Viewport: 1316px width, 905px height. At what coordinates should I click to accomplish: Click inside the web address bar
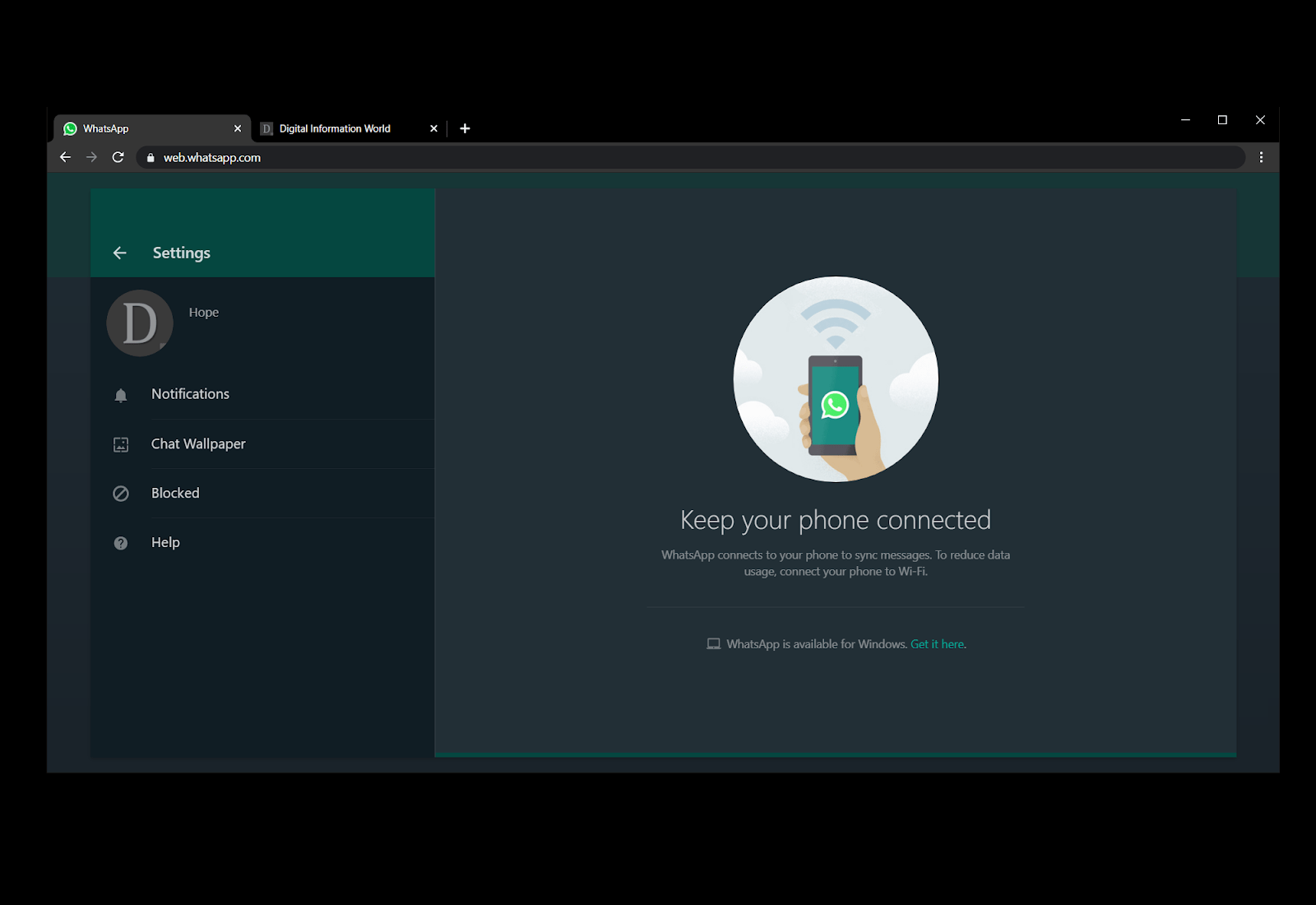coord(493,157)
